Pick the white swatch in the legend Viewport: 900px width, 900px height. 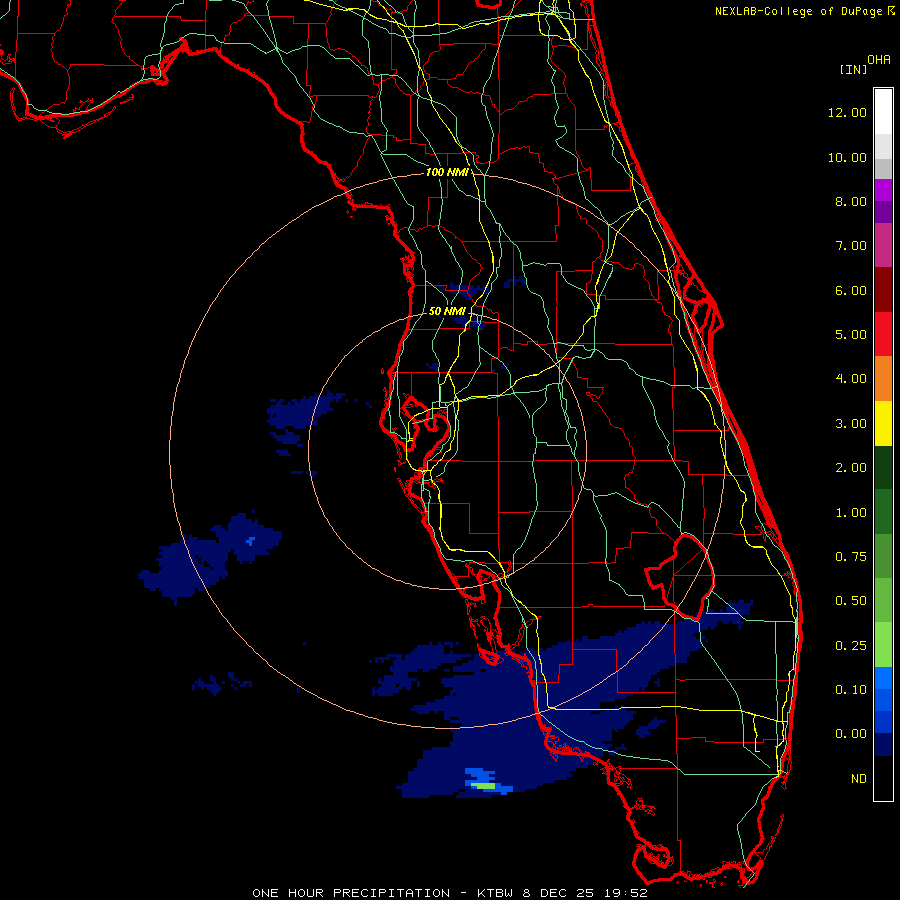point(883,112)
